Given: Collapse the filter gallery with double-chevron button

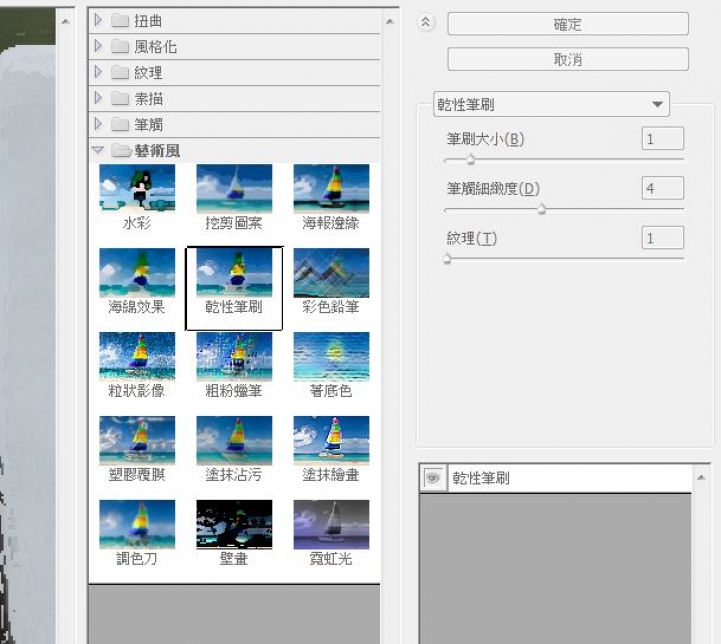Looking at the screenshot, I should pyautogui.click(x=426, y=22).
